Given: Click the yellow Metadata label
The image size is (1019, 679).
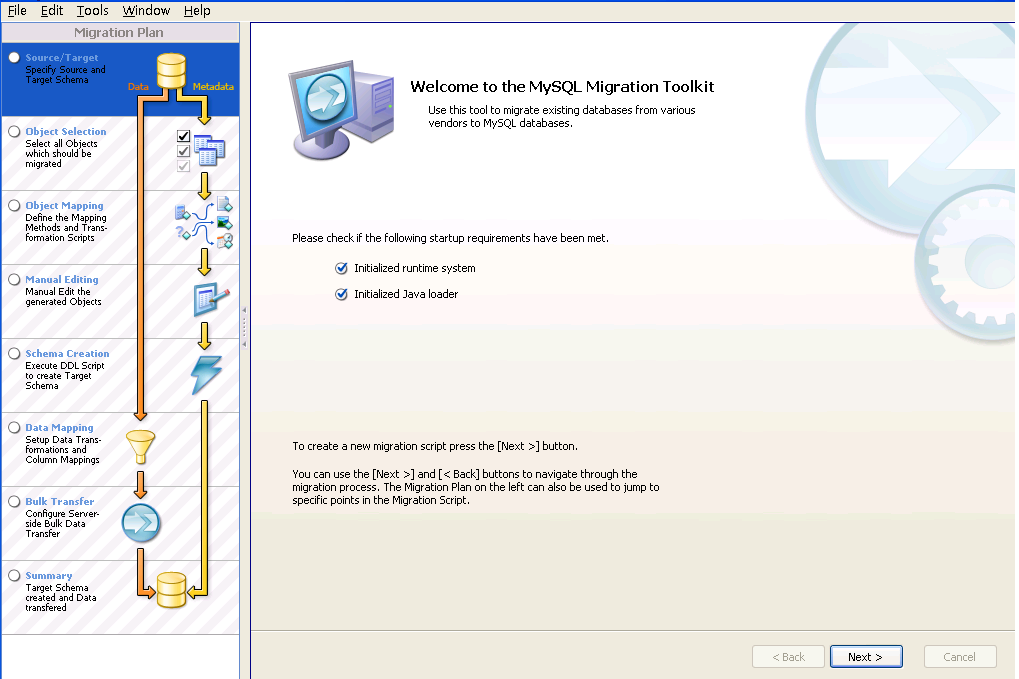Looking at the screenshot, I should [213, 86].
